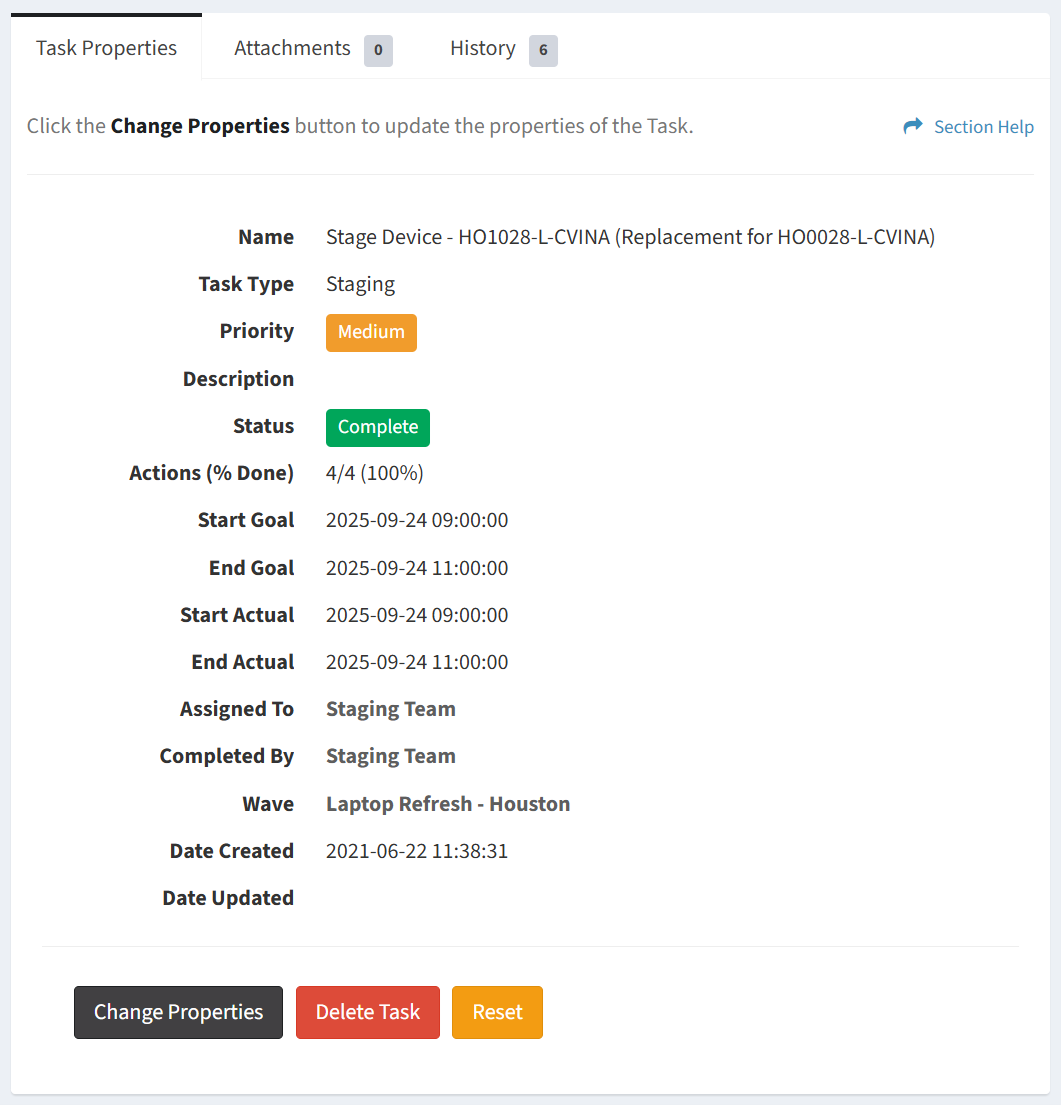
Task: Open the Section Help link
Action: (983, 127)
